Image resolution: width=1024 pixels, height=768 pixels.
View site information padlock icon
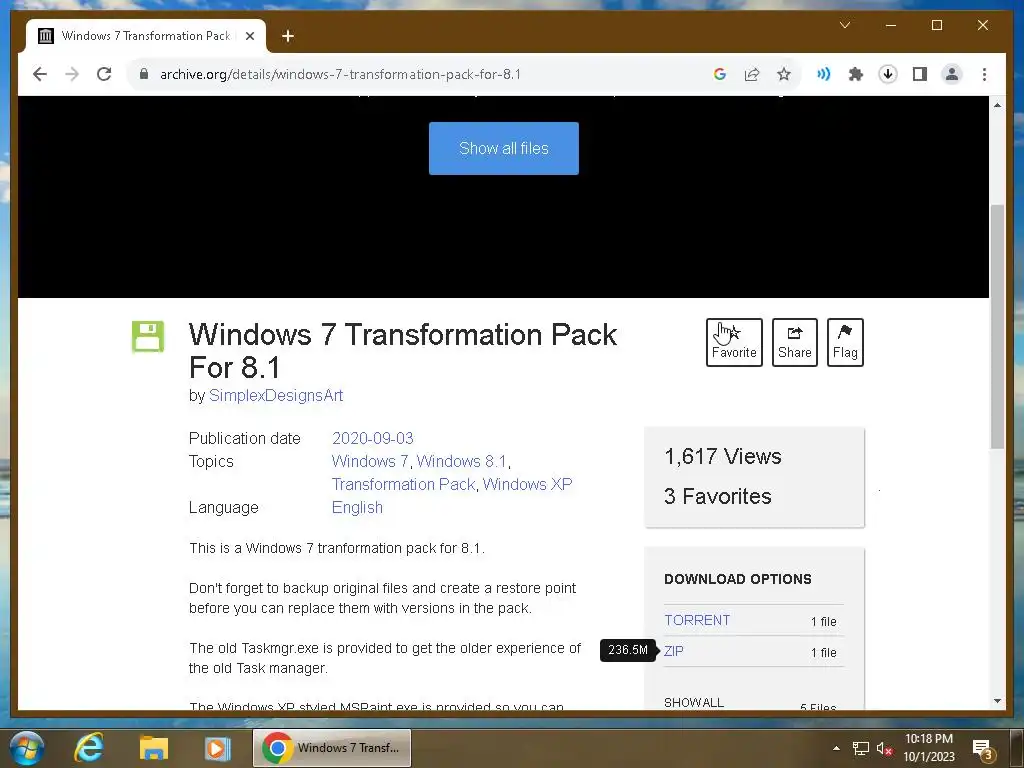pos(144,74)
